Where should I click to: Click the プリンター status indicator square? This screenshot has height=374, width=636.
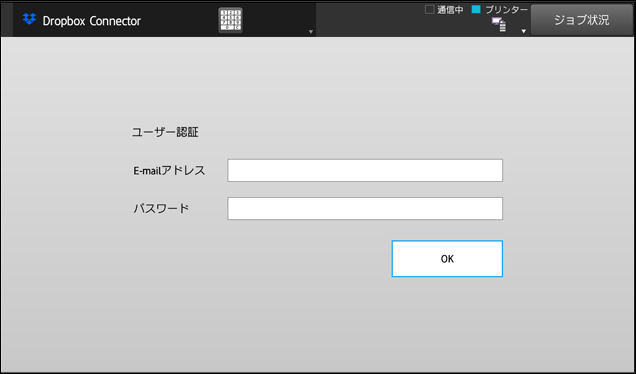coord(476,9)
